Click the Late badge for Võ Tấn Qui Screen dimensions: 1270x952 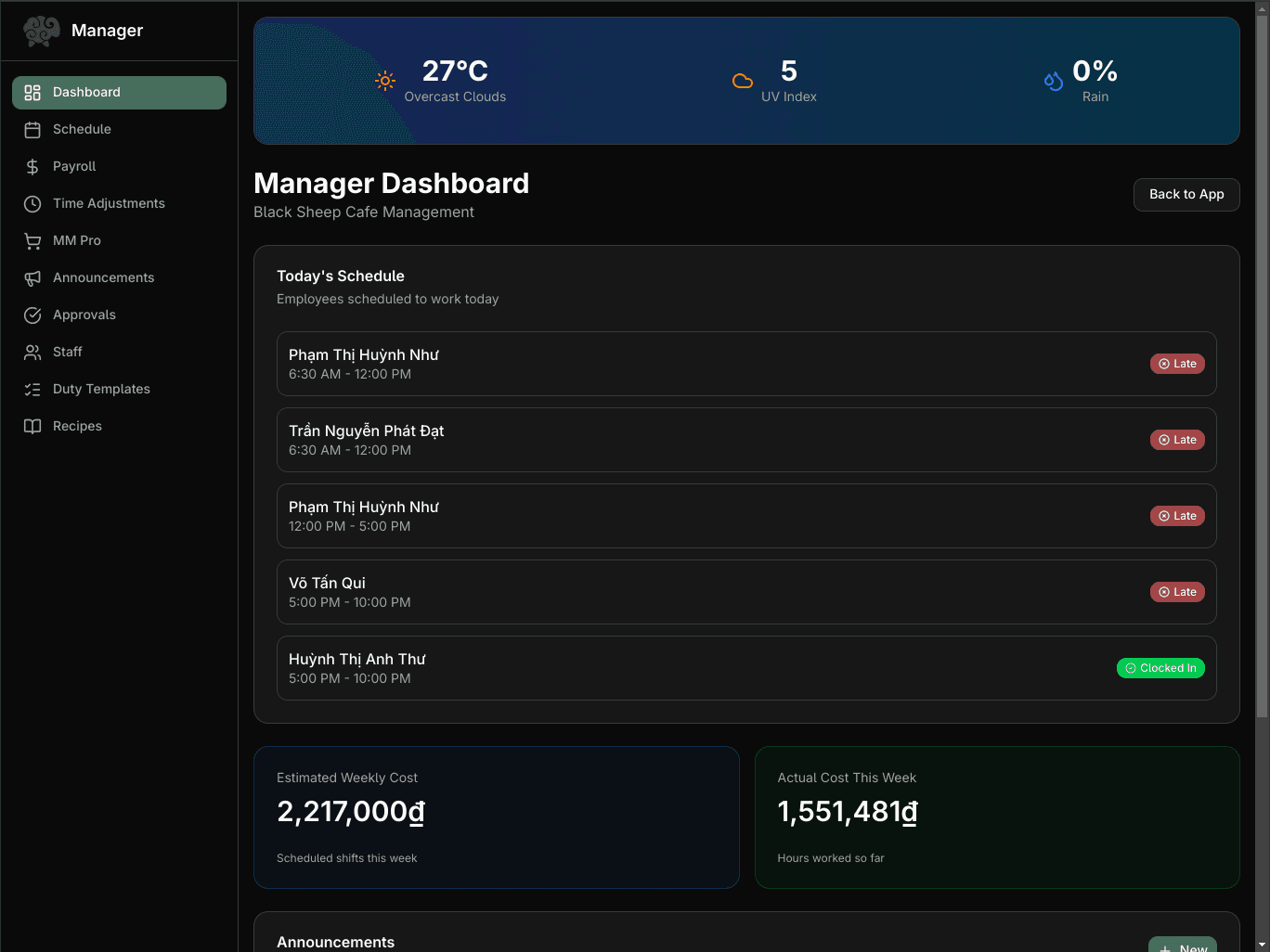1177,591
